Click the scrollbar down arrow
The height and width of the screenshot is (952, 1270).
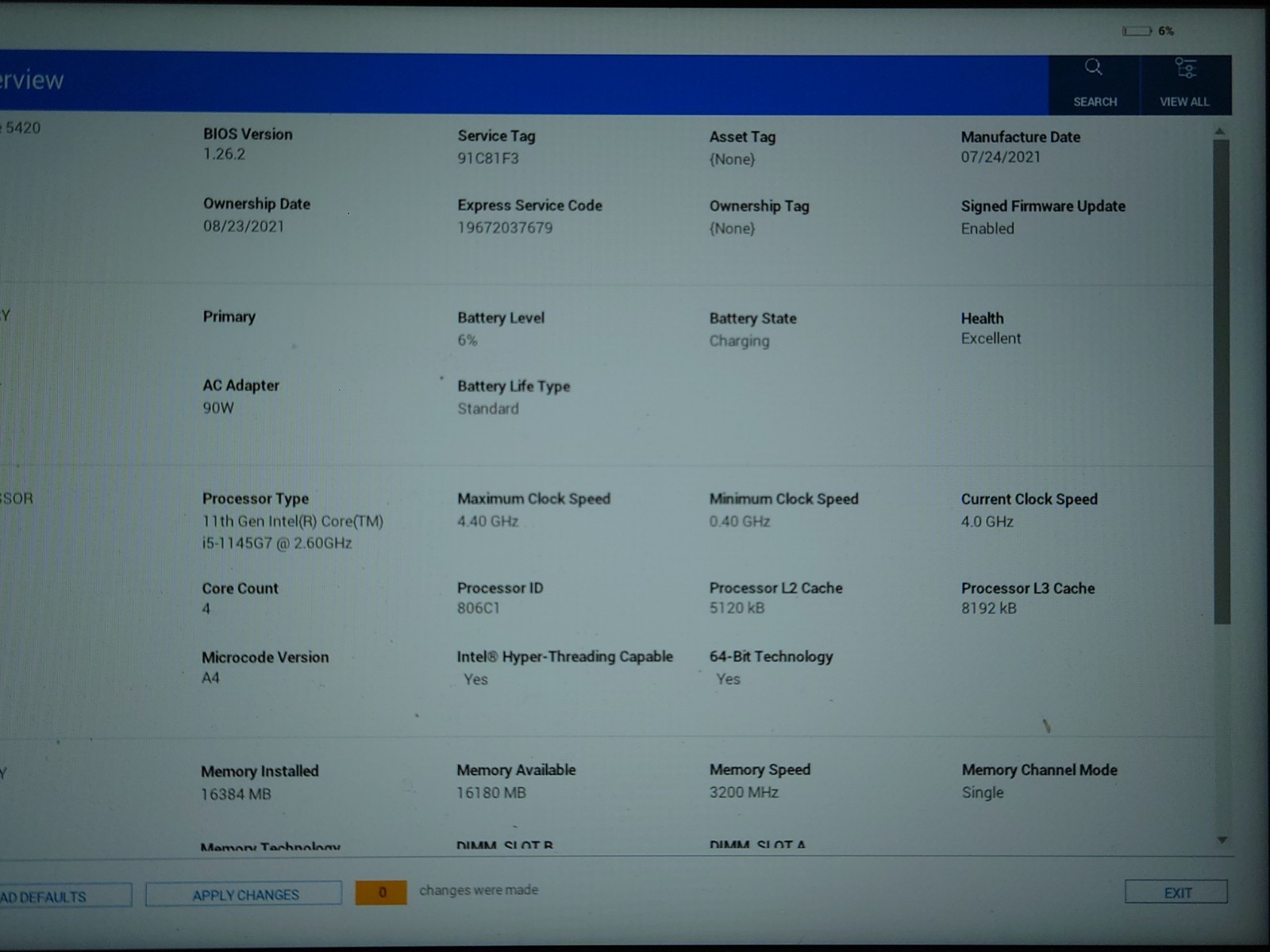click(x=1222, y=839)
